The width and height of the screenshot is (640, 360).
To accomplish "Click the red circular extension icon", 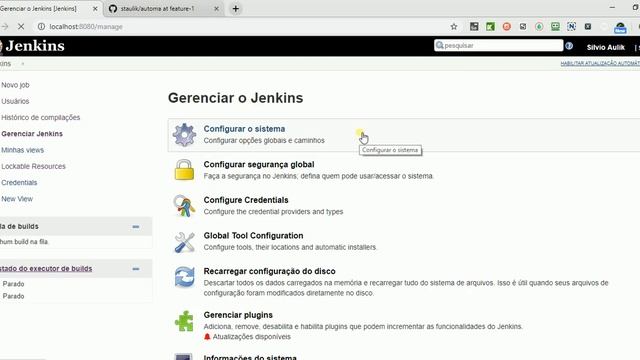I will coord(507,27).
